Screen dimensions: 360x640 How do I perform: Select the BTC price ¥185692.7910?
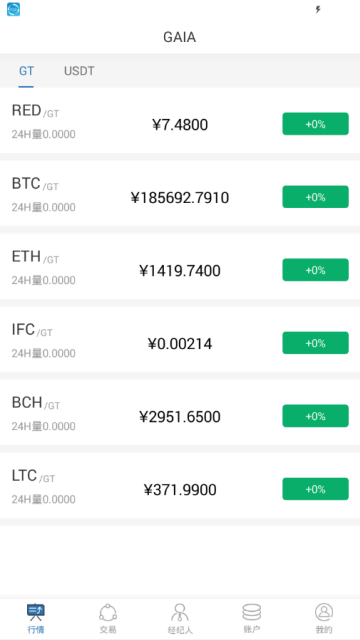click(180, 198)
